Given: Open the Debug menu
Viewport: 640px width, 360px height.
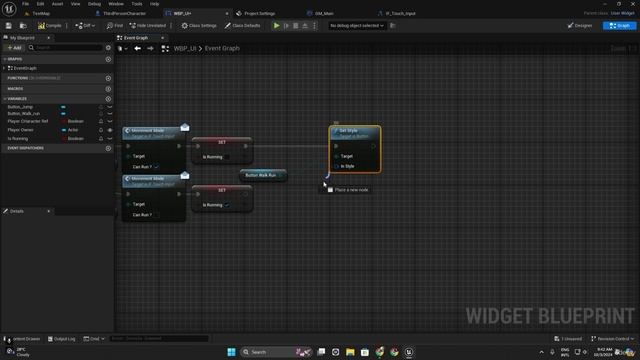Looking at the screenshot, I should pos(94,4).
